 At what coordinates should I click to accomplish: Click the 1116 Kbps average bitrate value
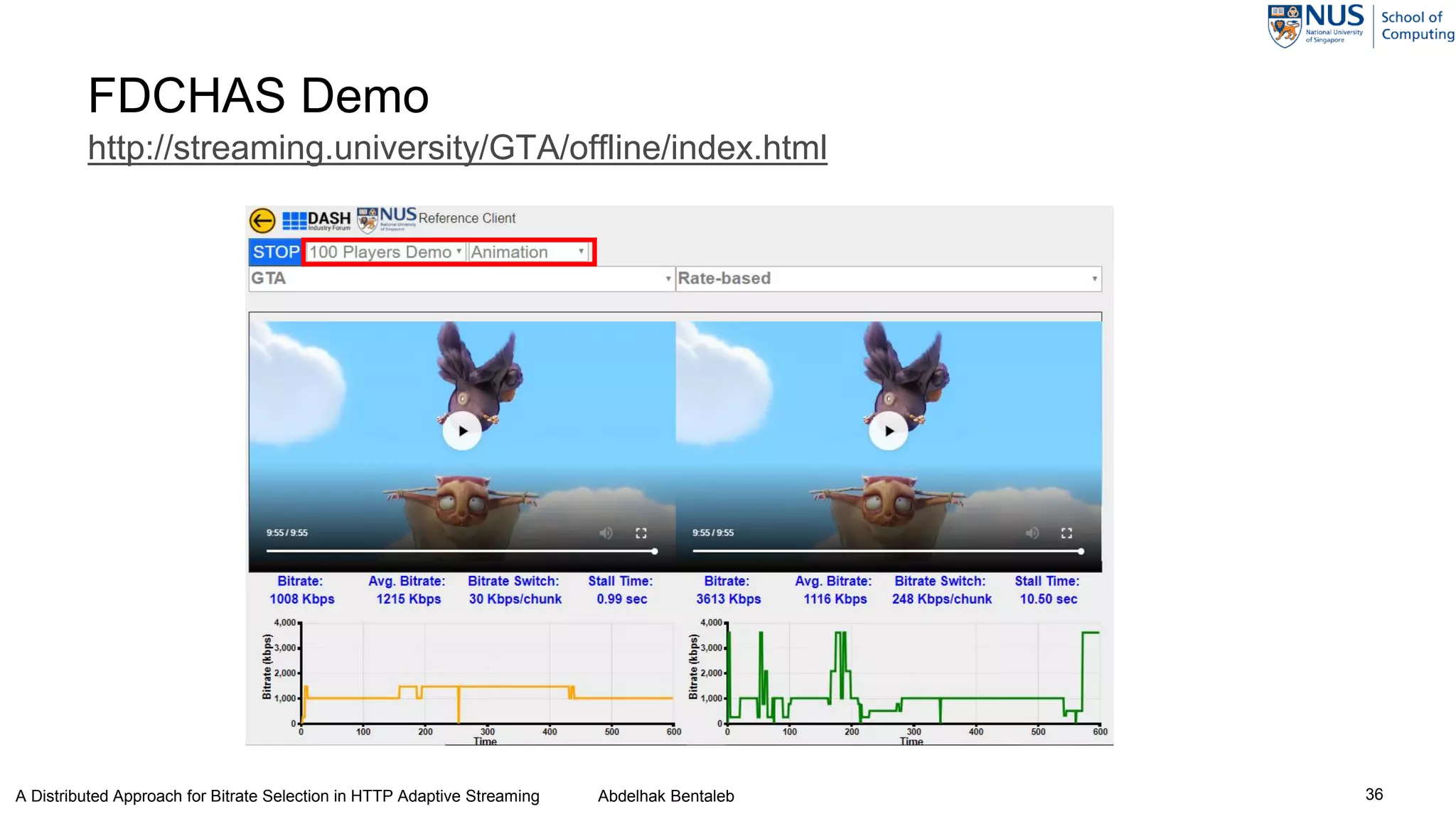835,599
